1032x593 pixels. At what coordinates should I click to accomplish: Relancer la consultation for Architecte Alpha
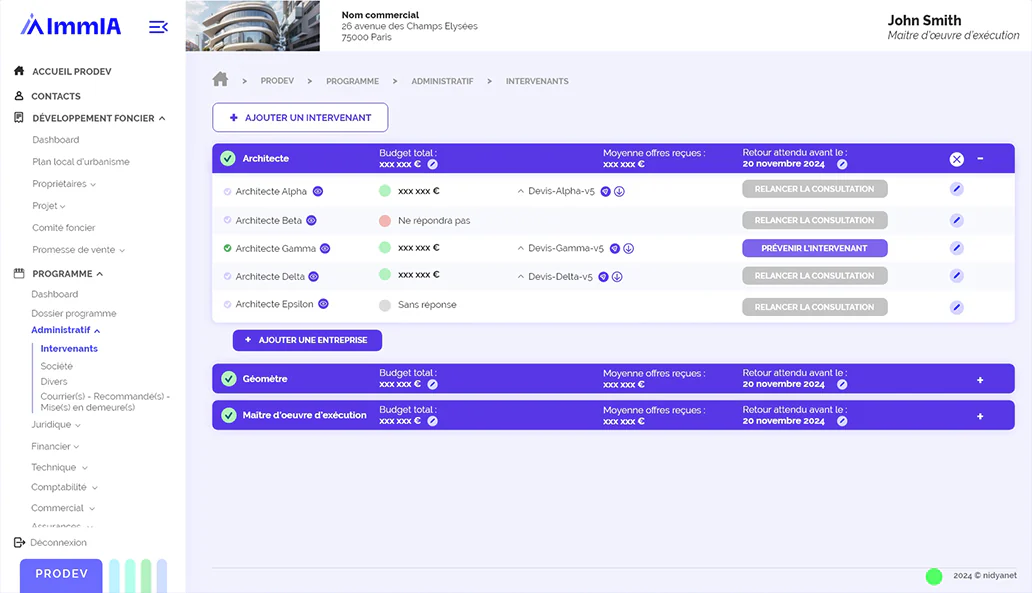pyautogui.click(x=815, y=189)
